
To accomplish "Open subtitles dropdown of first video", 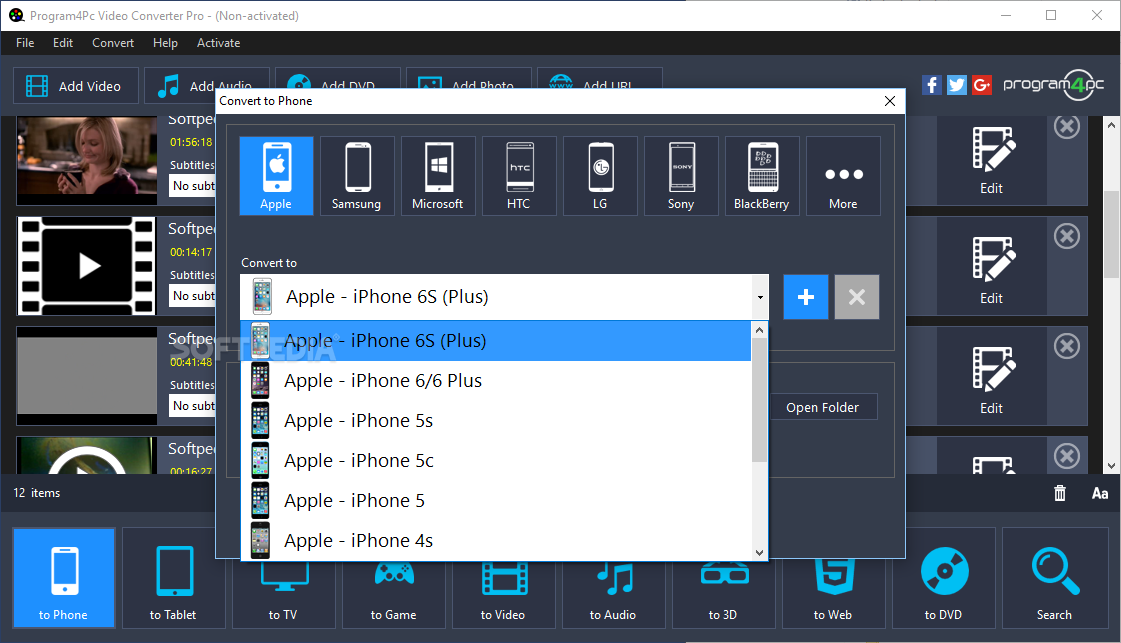I will tap(193, 186).
